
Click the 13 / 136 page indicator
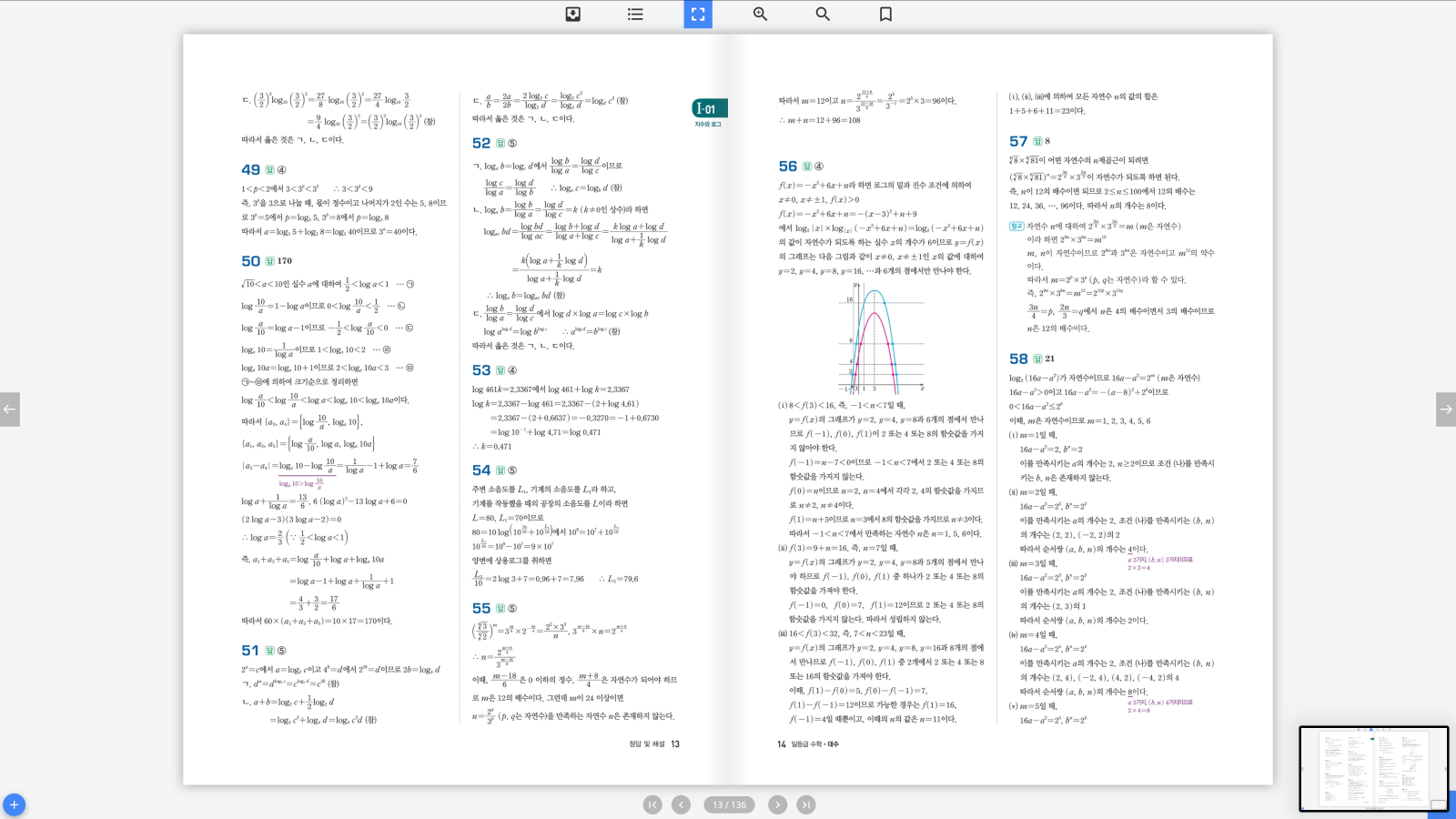click(729, 804)
